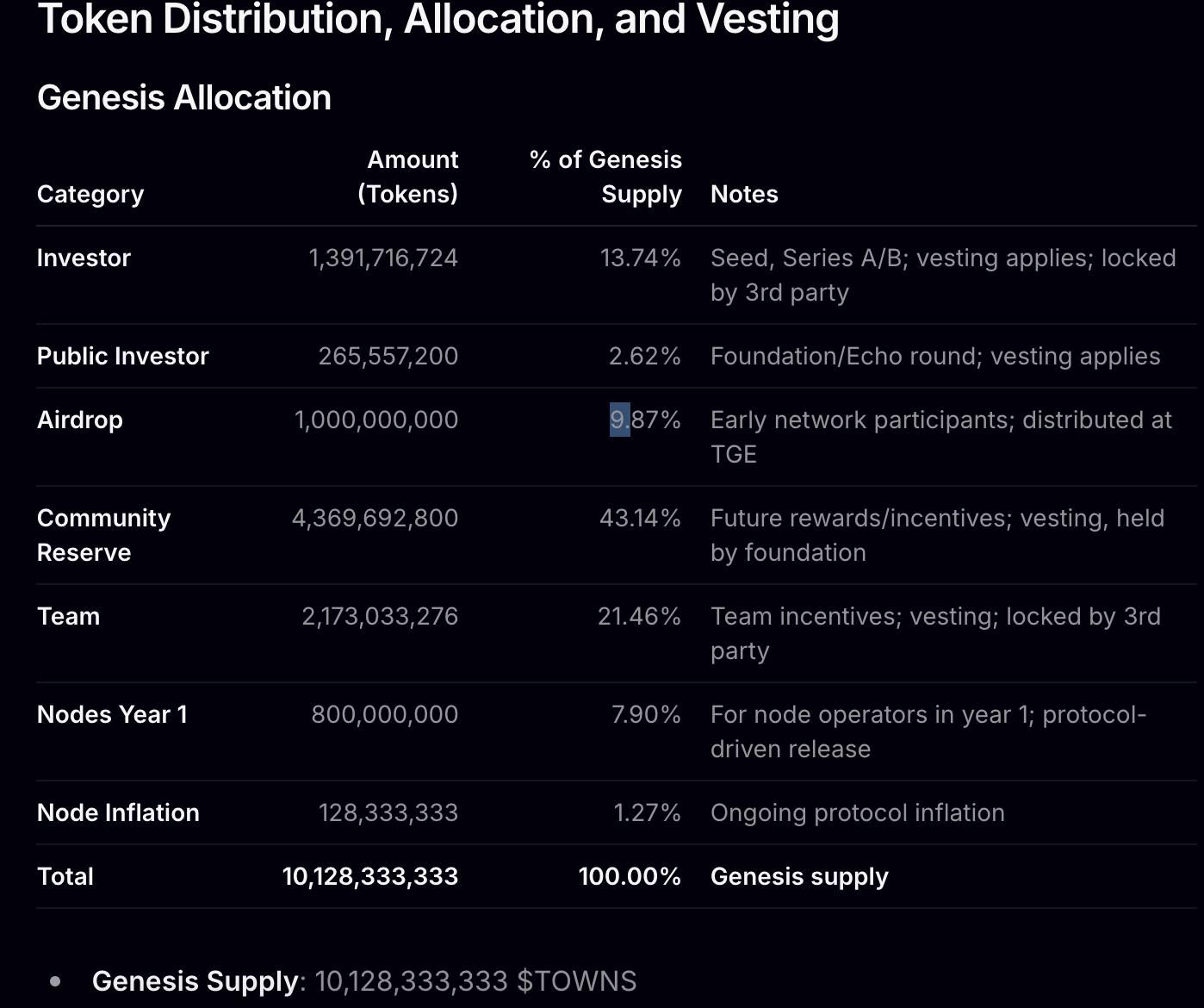This screenshot has width=1204, height=1008.
Task: Click the 100.00% total percentage
Action: point(630,876)
